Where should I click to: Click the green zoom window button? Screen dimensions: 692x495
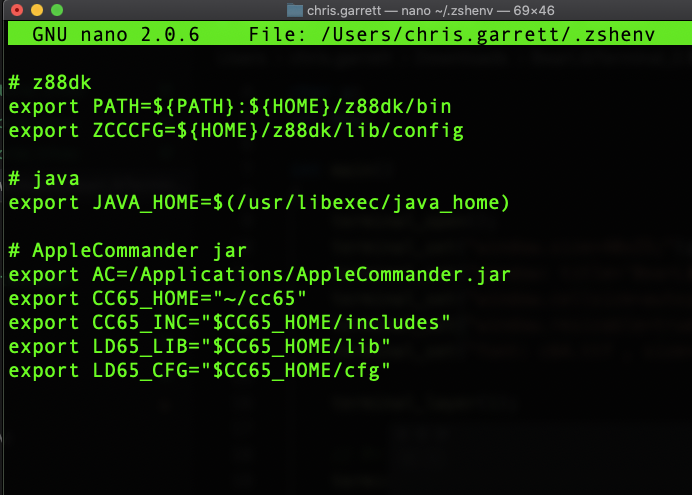tap(57, 10)
